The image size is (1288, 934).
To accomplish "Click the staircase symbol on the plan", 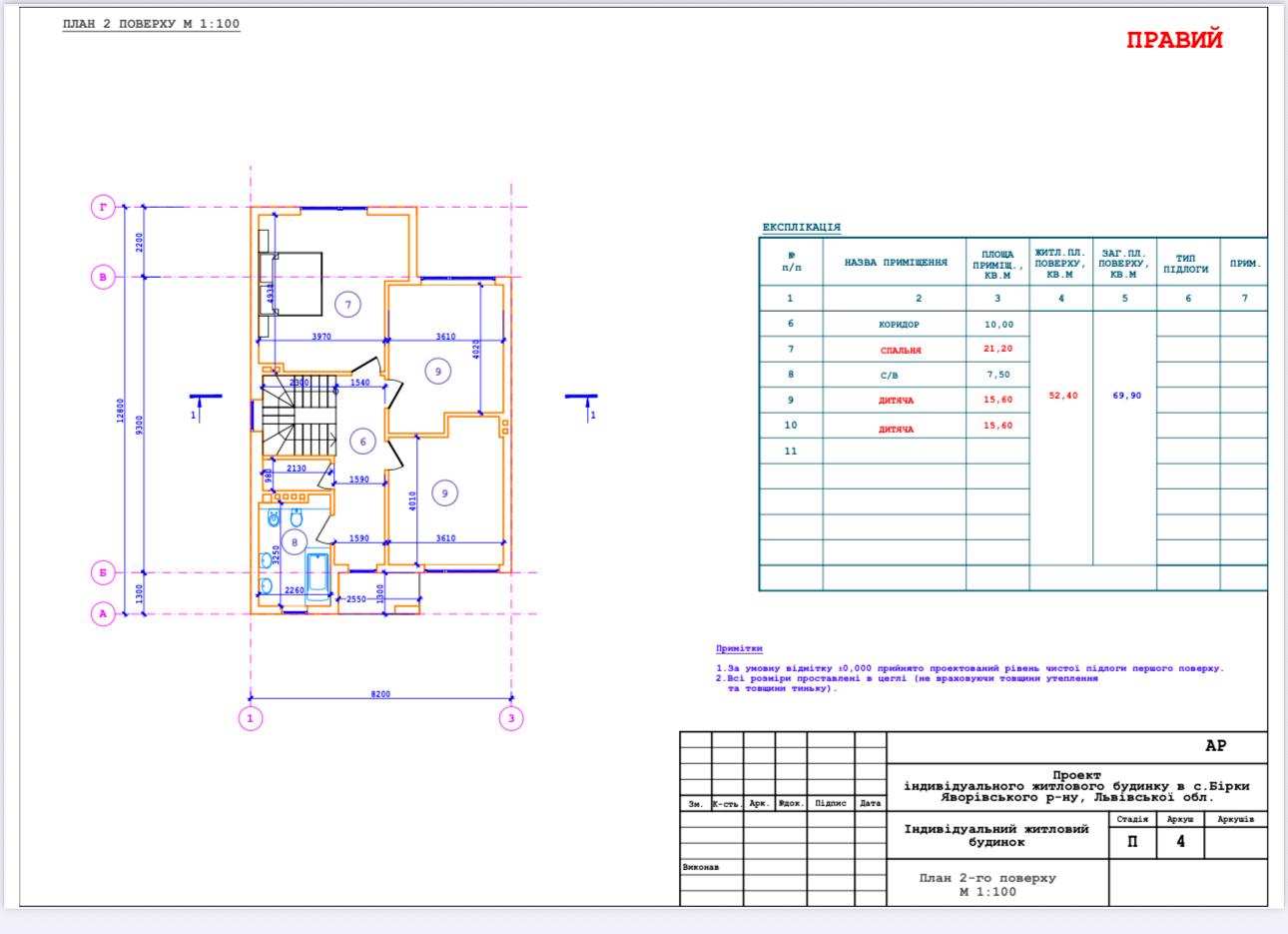I will pos(299,415).
